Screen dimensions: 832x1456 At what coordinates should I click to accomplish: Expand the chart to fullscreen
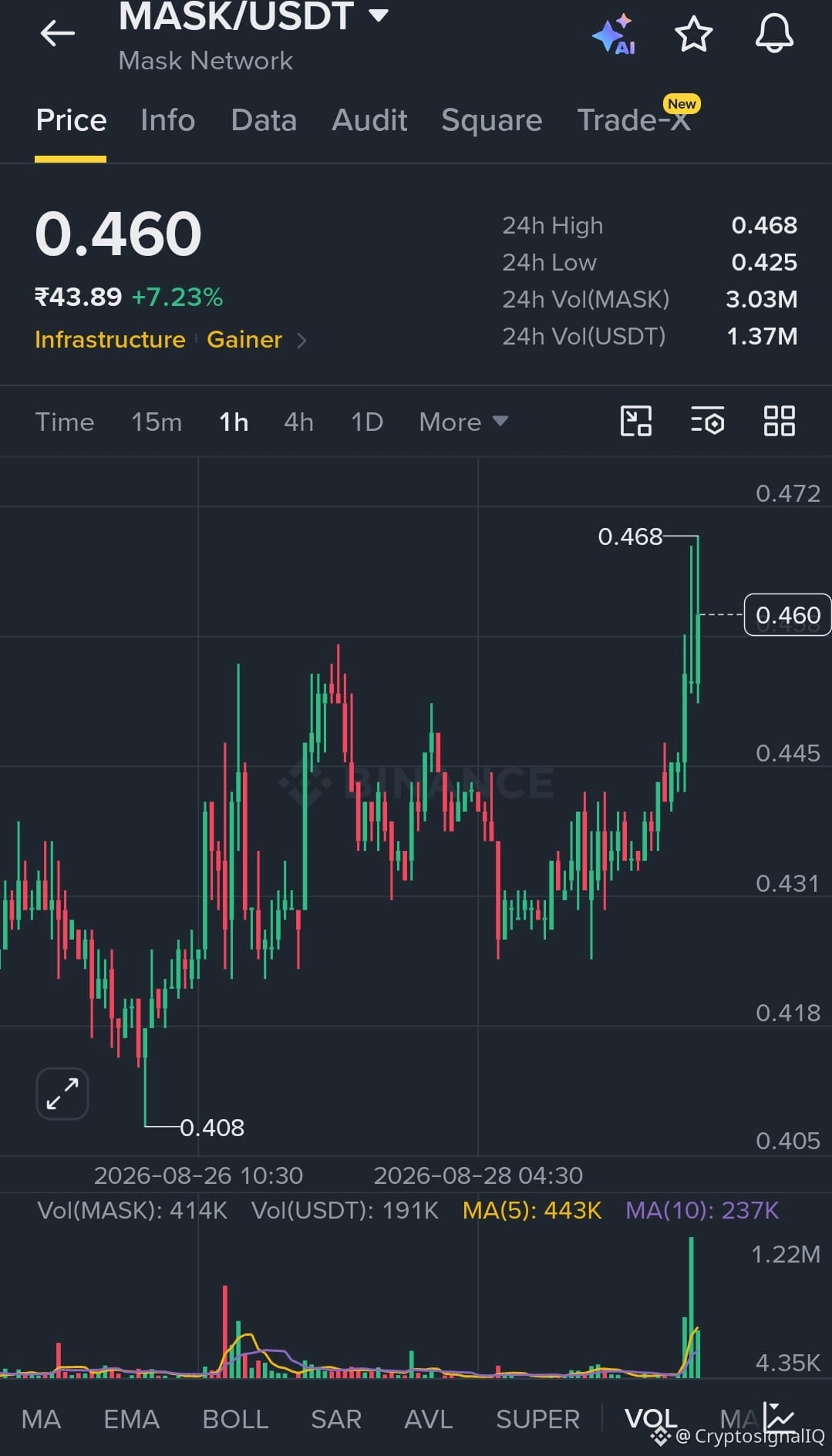62,1093
